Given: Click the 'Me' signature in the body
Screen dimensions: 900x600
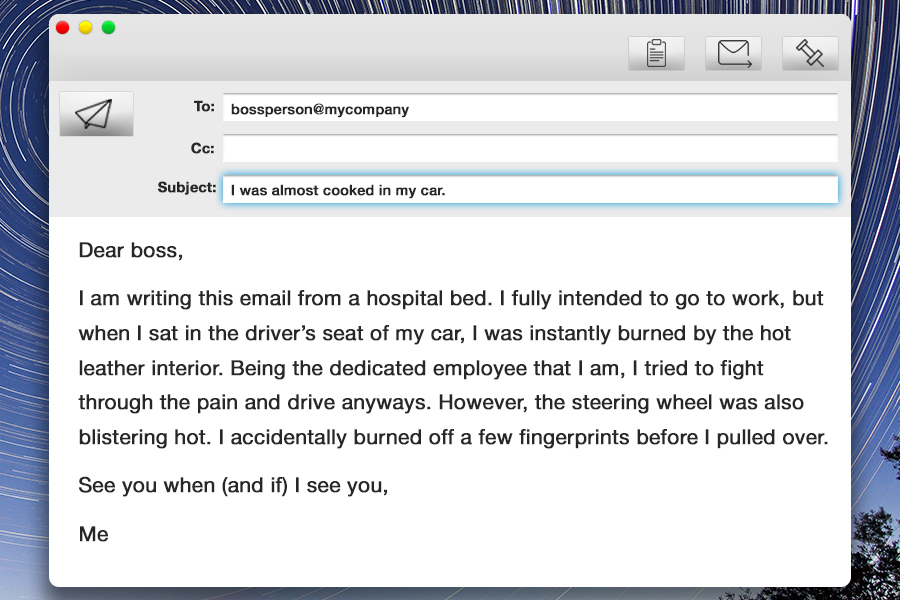Looking at the screenshot, I should (x=94, y=534).
